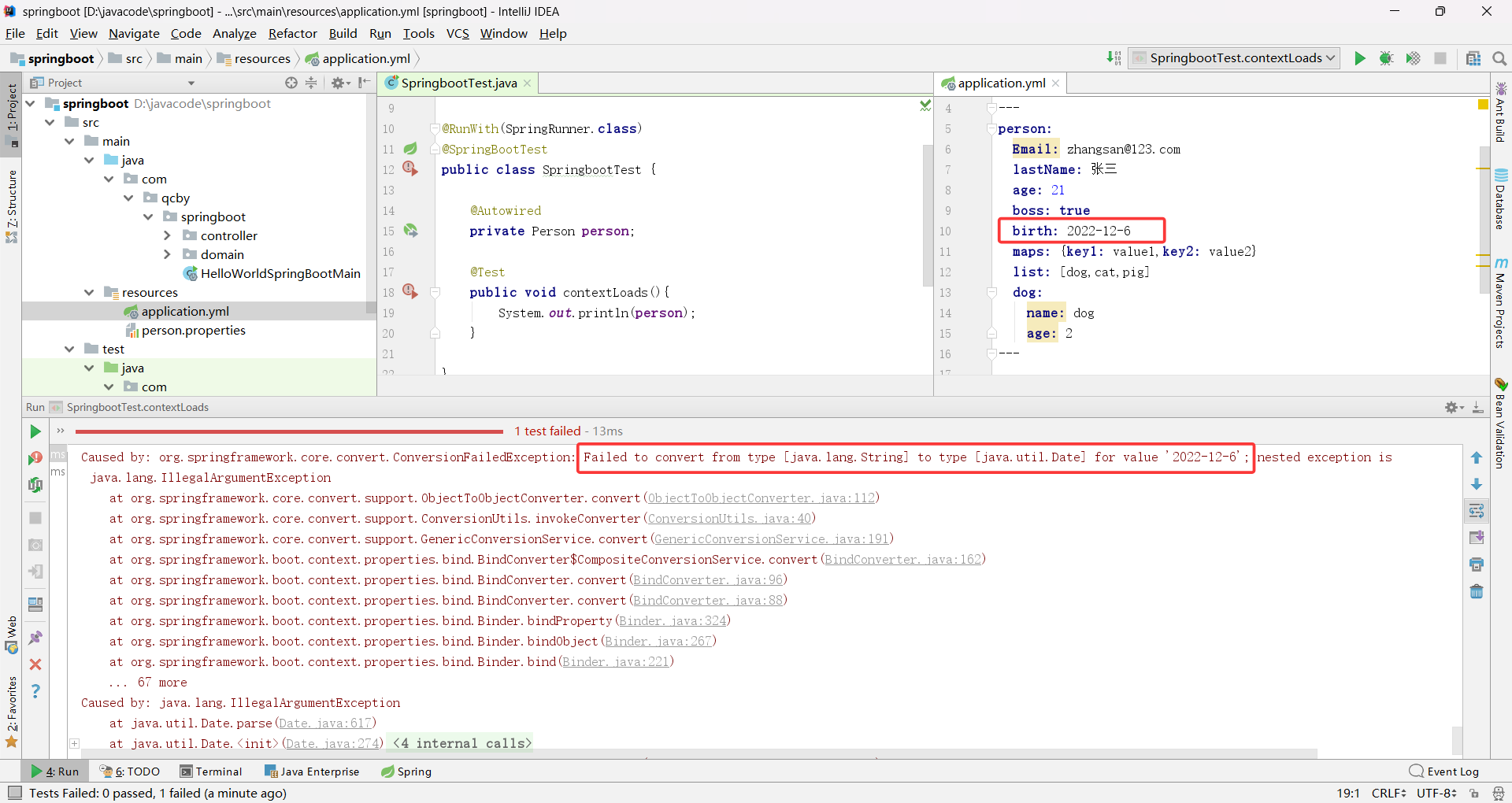
Task: Toggle soft-wrap in console output
Action: 1477,511
